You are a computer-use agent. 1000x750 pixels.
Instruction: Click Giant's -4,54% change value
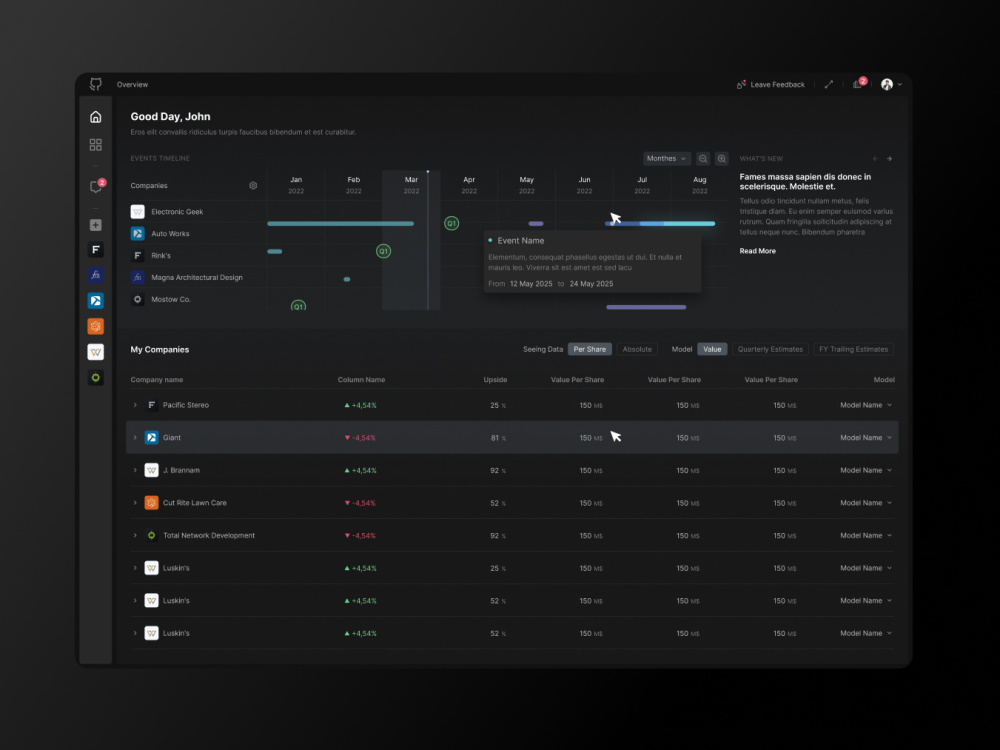tap(360, 438)
